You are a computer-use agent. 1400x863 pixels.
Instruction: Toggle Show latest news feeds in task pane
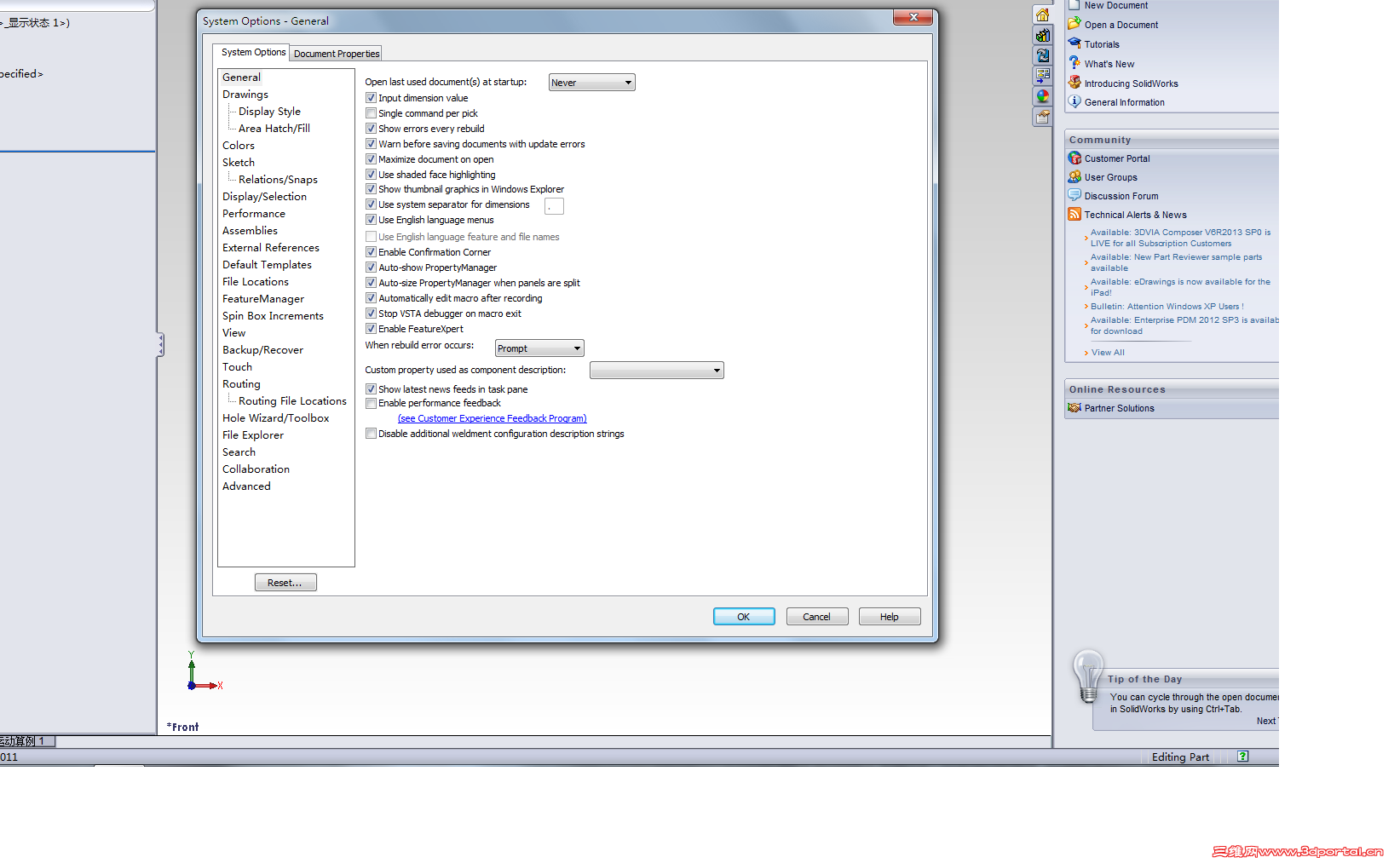371,389
